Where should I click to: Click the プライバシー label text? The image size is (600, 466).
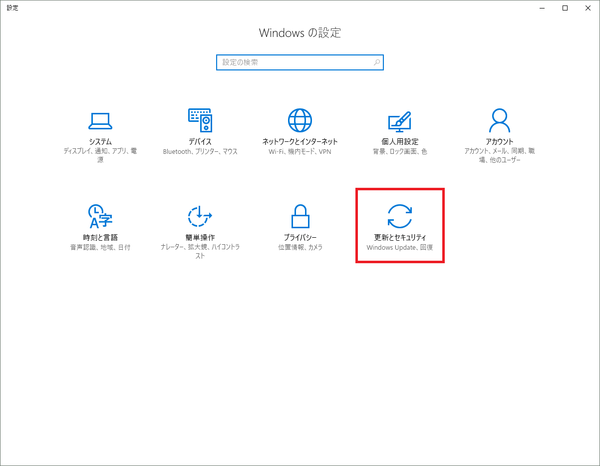tap(300, 238)
